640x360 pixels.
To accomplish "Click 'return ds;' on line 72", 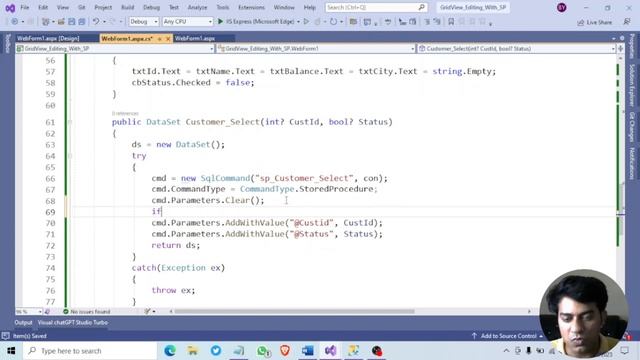I will click(176, 245).
